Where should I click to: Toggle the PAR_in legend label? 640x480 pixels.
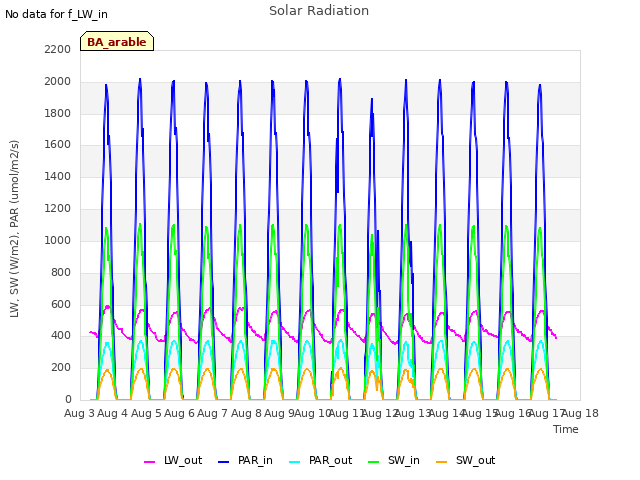tap(255, 460)
